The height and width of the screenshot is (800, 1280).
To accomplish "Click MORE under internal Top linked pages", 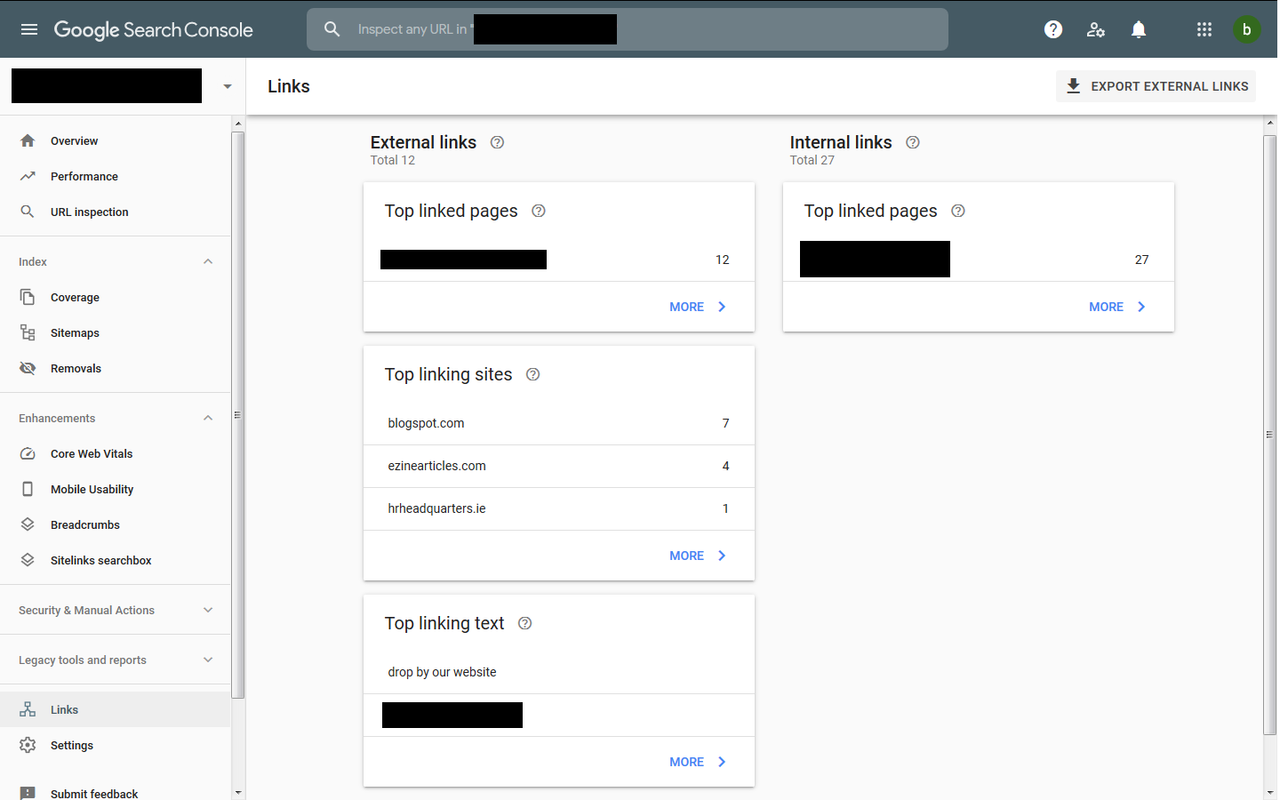I will pos(1117,307).
